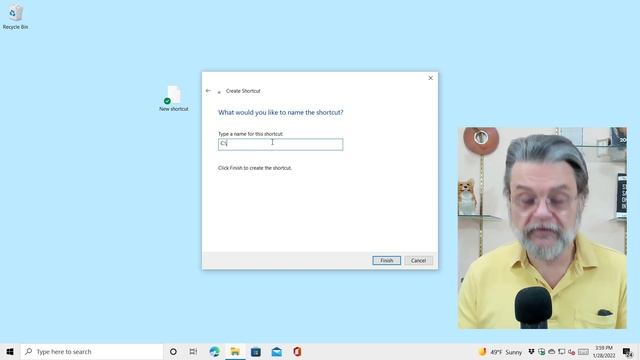Go back in Create Shortcut wizard
The height and width of the screenshot is (360, 640).
tap(208, 91)
